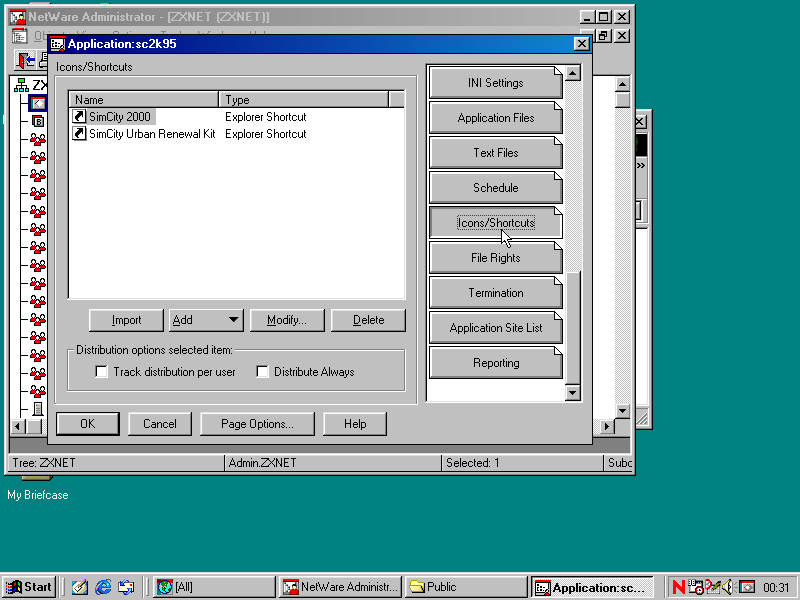Switch to the [All] taskbar button

point(213,587)
